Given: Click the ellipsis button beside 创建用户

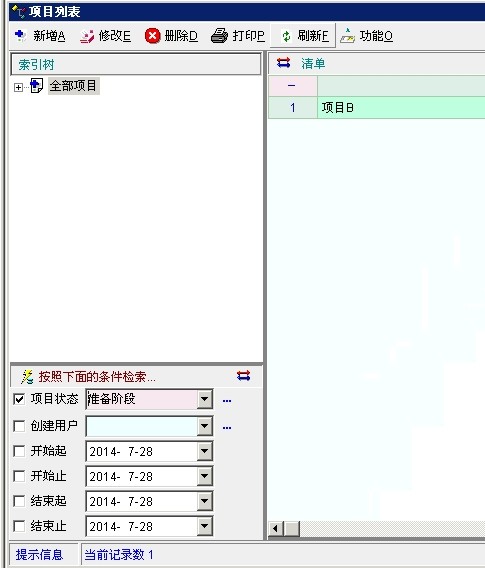Looking at the screenshot, I should point(227,428).
